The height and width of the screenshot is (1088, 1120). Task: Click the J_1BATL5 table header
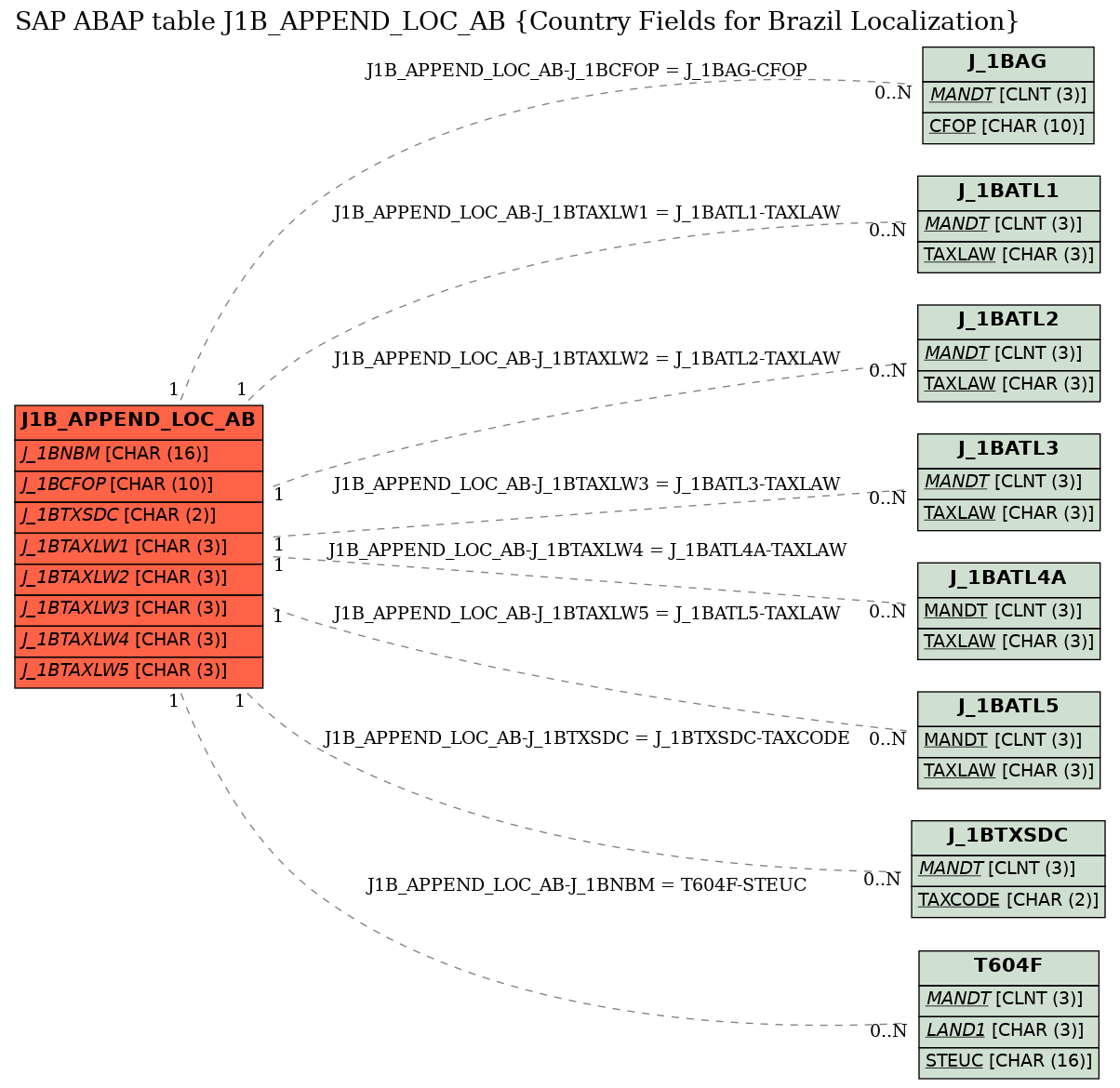[1008, 708]
